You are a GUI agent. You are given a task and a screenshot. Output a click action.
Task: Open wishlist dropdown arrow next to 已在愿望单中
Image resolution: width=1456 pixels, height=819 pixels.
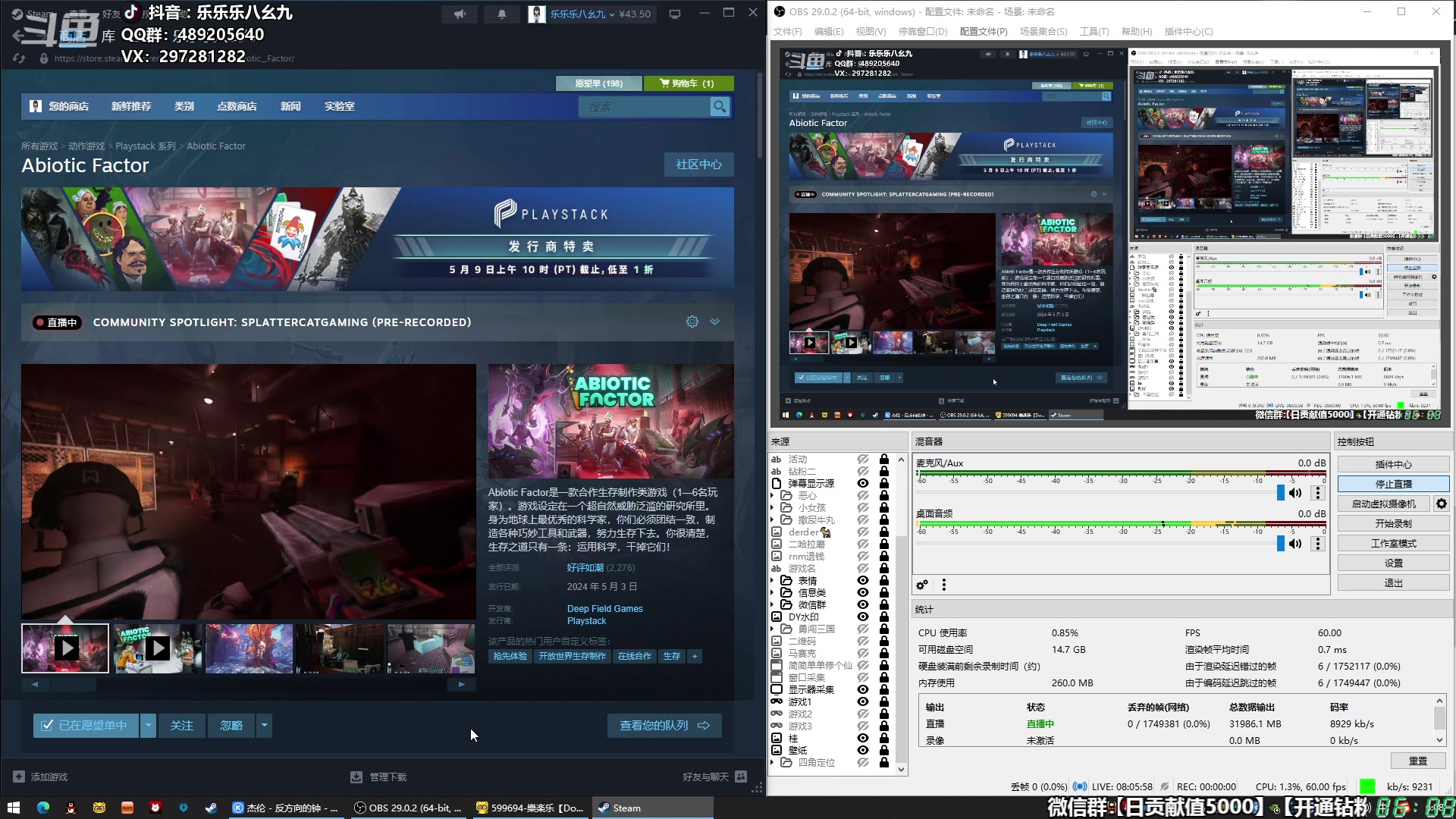click(x=149, y=726)
